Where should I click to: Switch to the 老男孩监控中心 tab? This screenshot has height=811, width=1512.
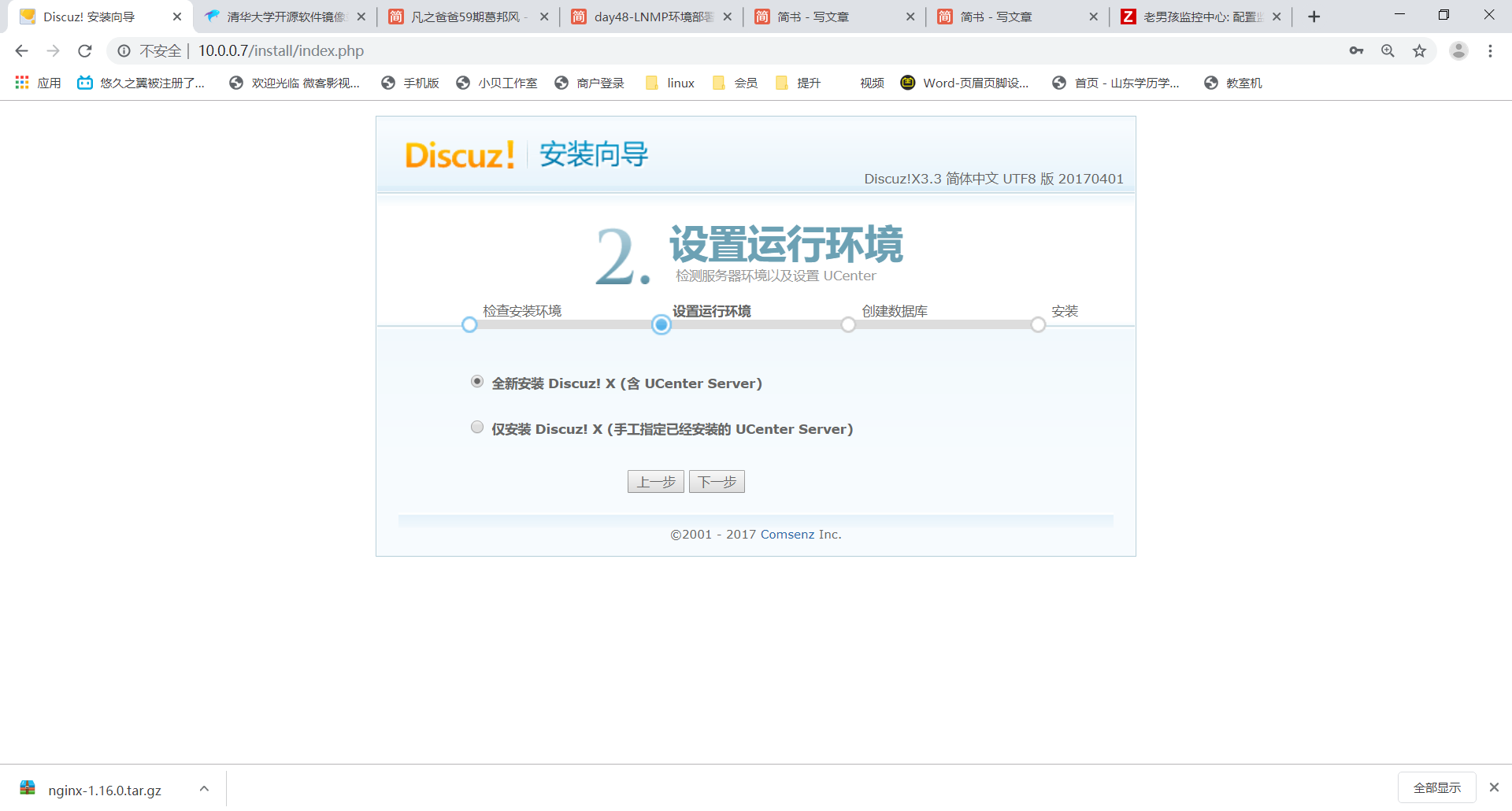1197,16
